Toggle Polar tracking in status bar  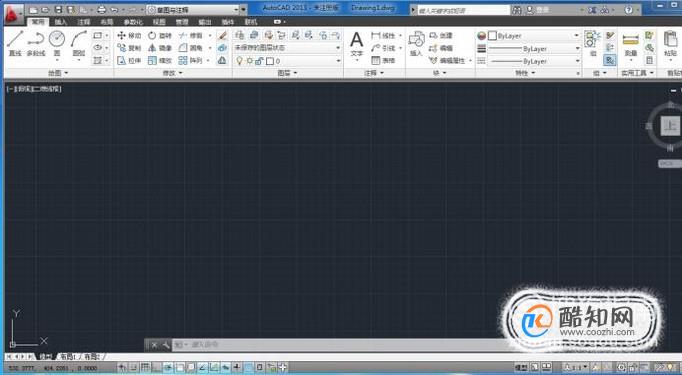[x=168, y=368]
